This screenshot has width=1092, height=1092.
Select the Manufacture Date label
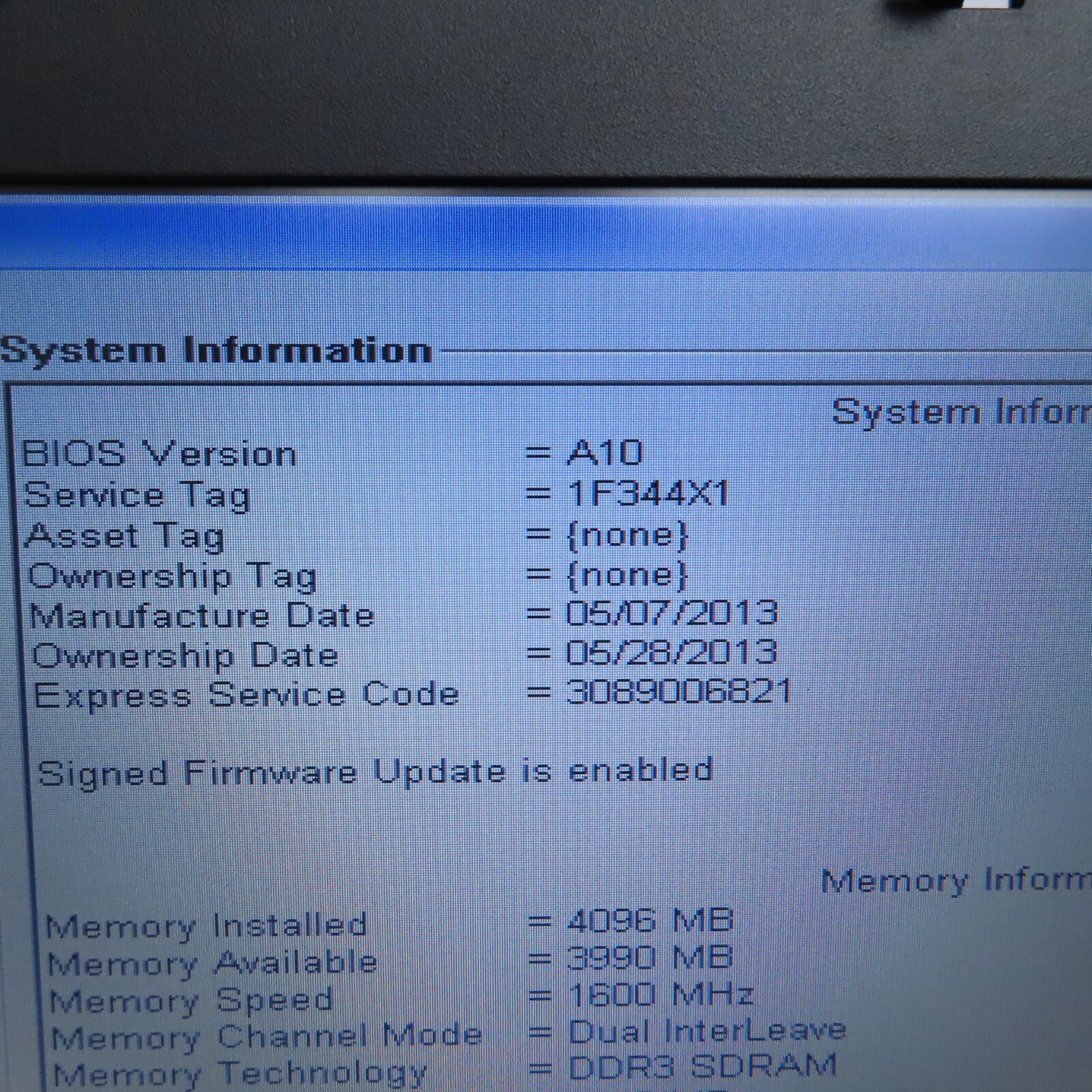coord(203,616)
